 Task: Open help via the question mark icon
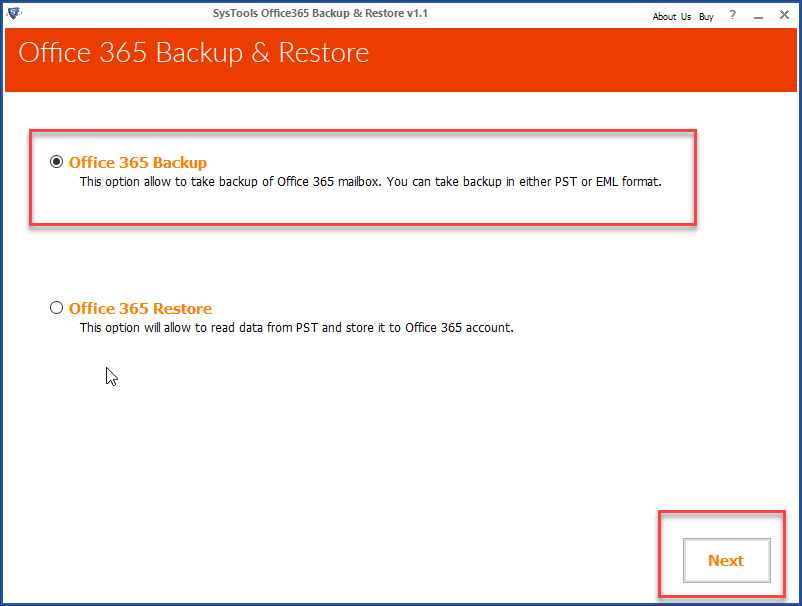731,15
